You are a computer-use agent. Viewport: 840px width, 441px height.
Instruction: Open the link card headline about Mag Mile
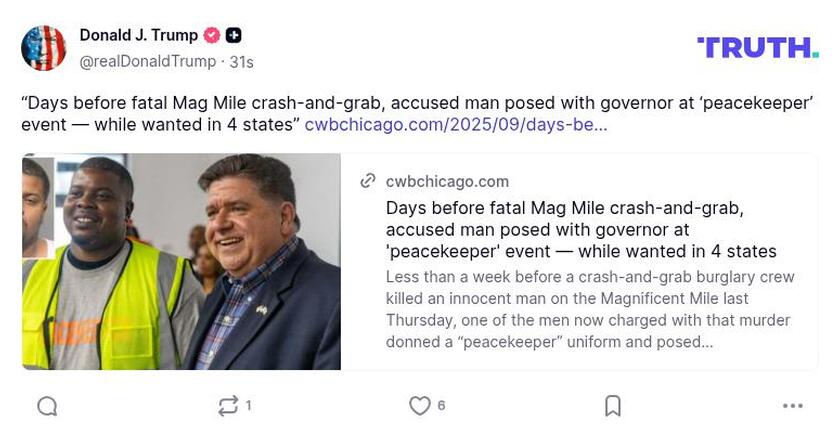[x=580, y=229]
